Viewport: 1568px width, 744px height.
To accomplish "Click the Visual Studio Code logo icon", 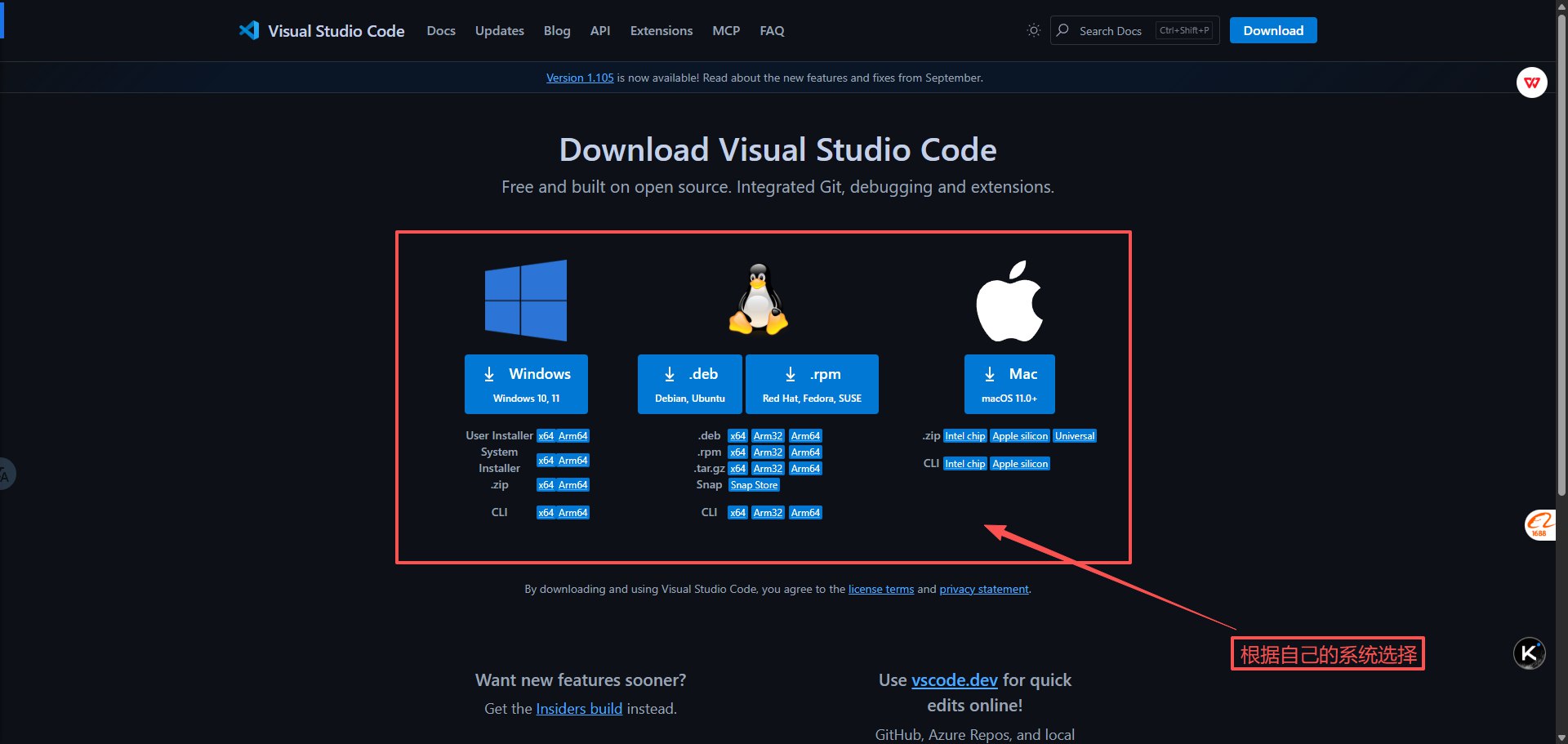I will tap(249, 31).
